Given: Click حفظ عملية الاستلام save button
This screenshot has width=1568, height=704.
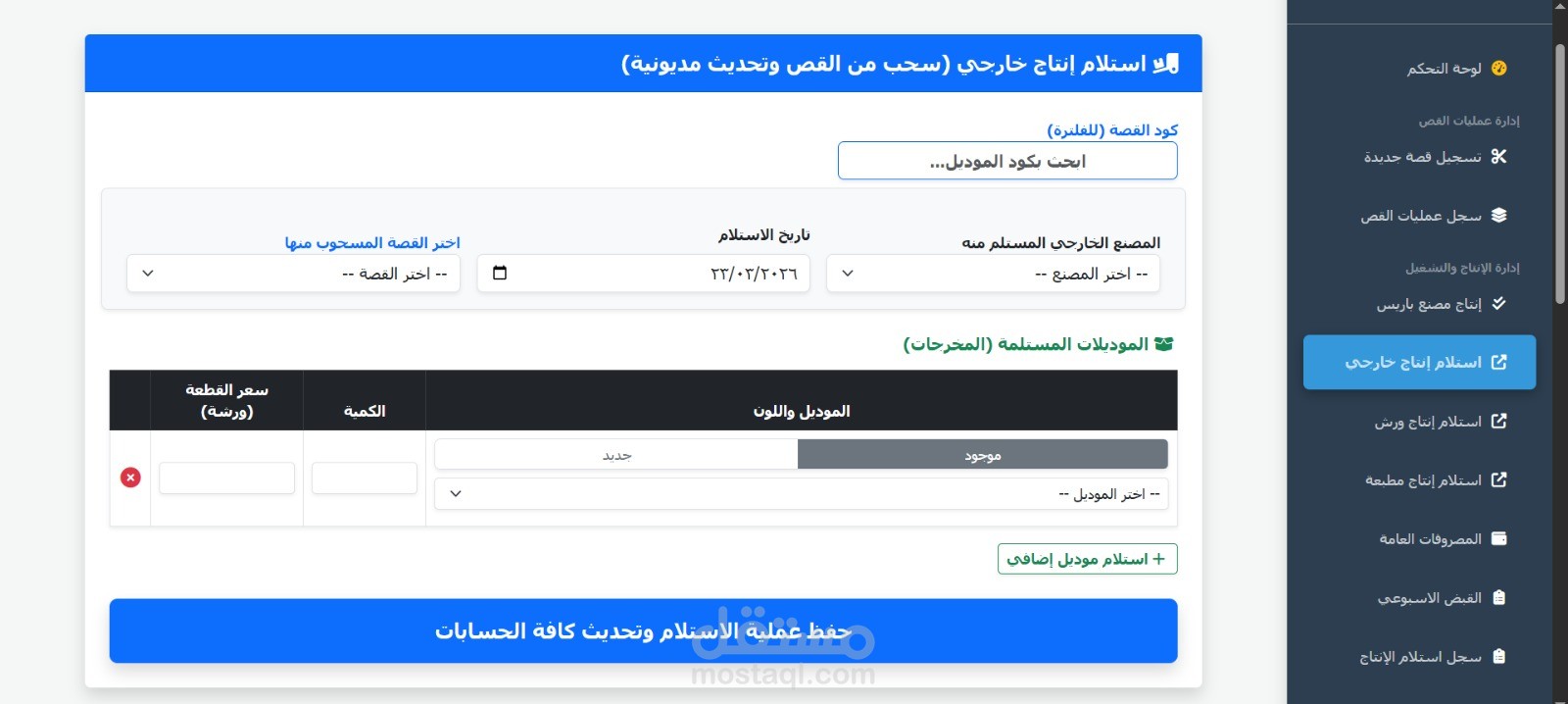Looking at the screenshot, I should tap(643, 630).
